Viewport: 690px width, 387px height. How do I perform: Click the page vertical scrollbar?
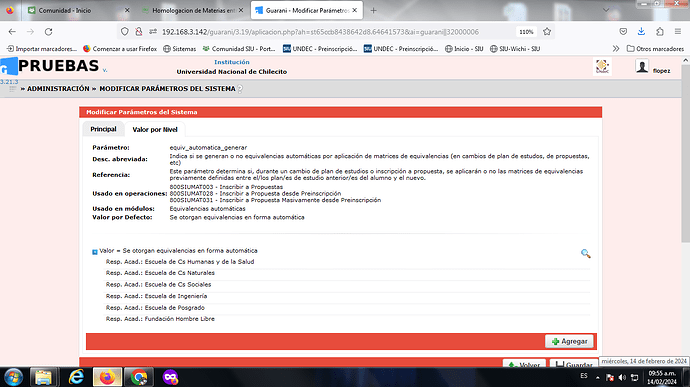tap(686, 153)
